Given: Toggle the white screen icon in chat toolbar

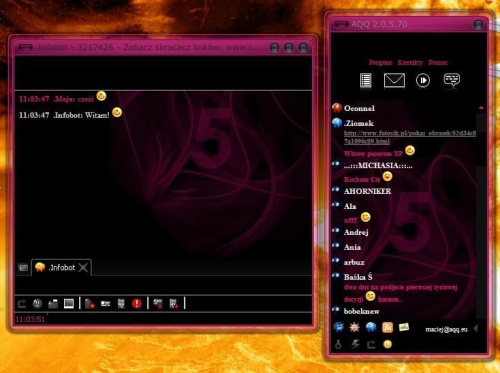Looking at the screenshot, I should click(x=69, y=303).
